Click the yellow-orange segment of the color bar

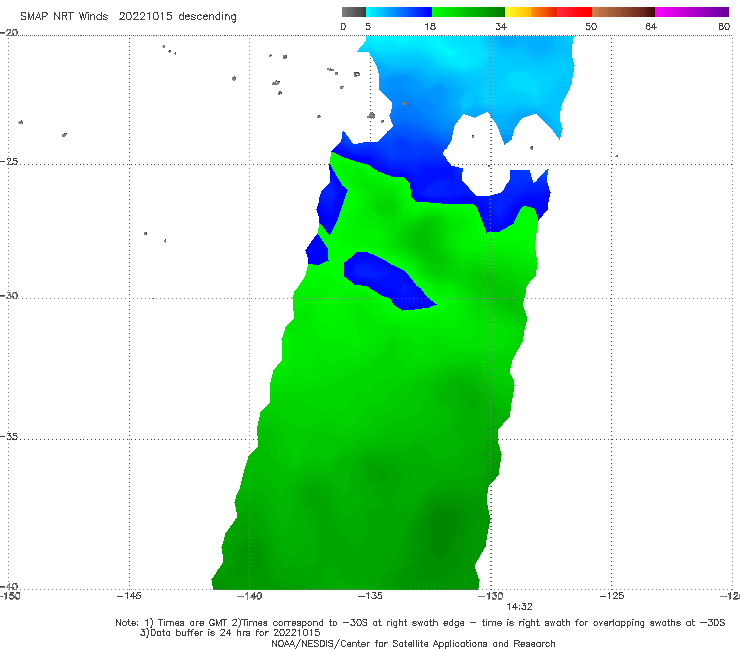(x=531, y=12)
